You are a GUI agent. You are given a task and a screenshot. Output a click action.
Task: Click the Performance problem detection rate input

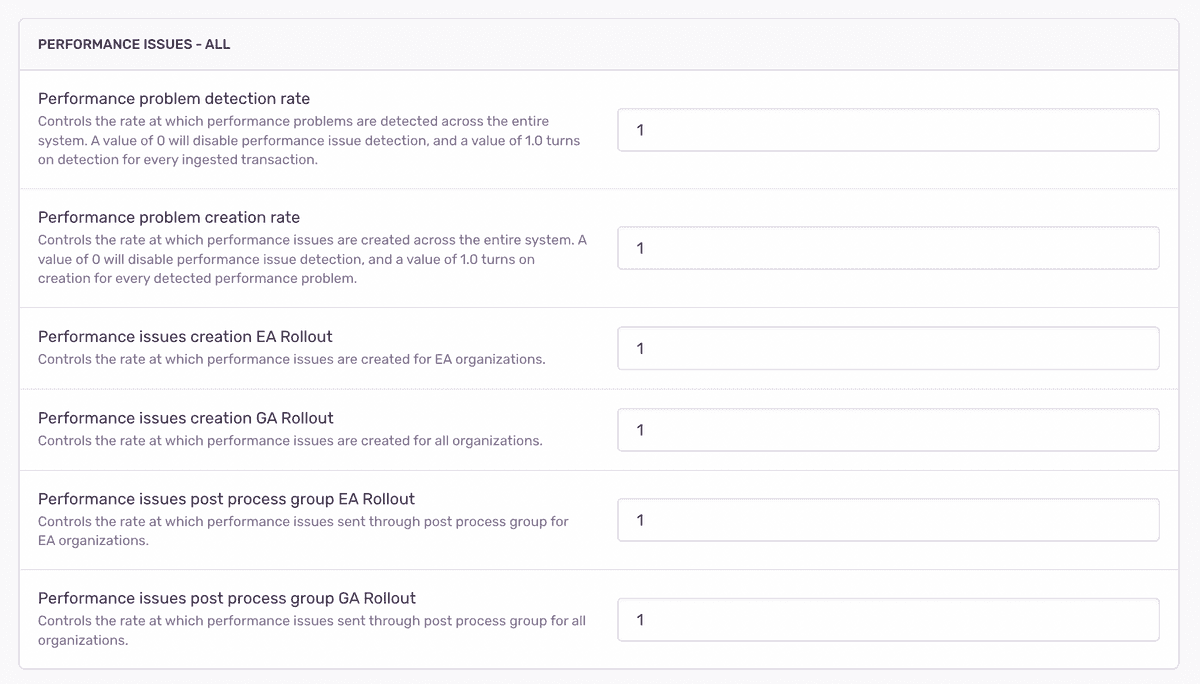coord(888,130)
